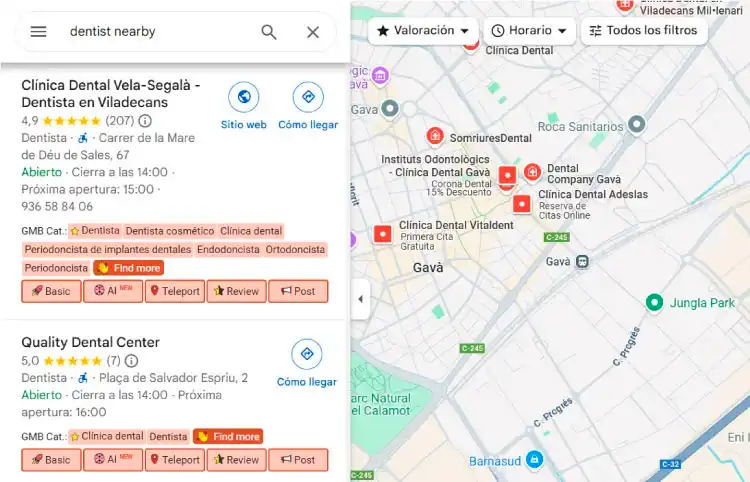The image size is (750, 482).
Task: Click phone number 936 58 84 06
Action: click(57, 207)
